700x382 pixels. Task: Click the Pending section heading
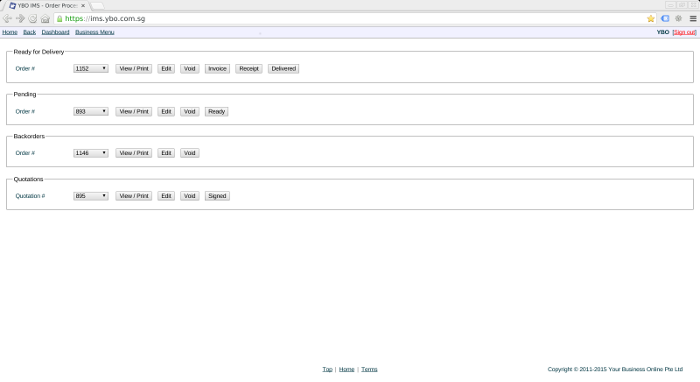coord(25,94)
